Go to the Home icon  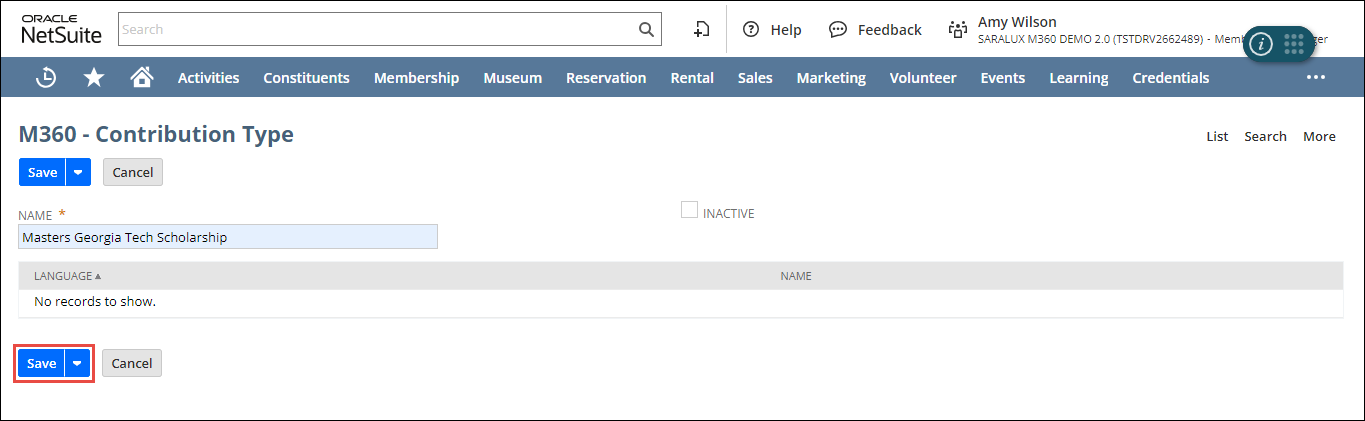(142, 77)
